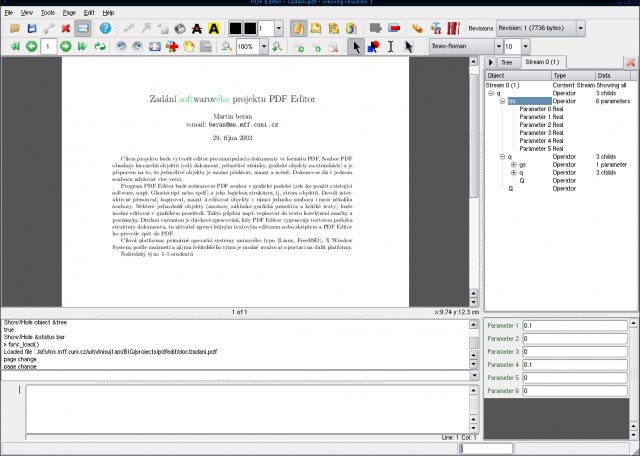Click the play triangle button left of Tree tab
The width and height of the screenshot is (640, 456).
coord(490,62)
